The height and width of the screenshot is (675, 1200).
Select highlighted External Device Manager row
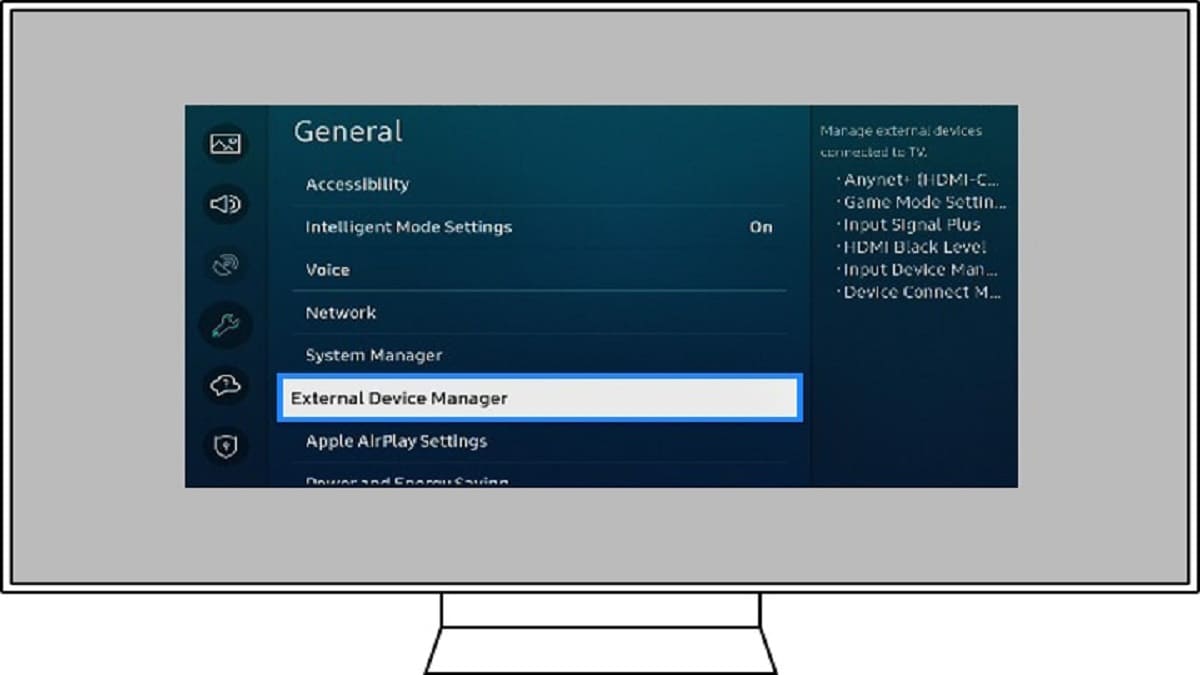coord(539,398)
